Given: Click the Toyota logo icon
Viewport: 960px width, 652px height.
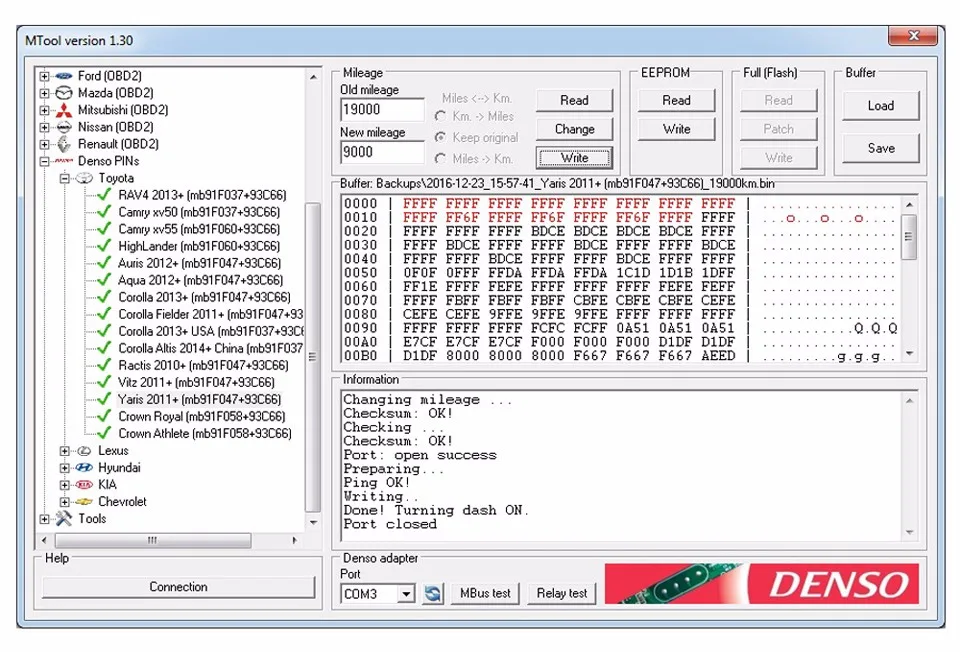Looking at the screenshot, I should [x=84, y=178].
